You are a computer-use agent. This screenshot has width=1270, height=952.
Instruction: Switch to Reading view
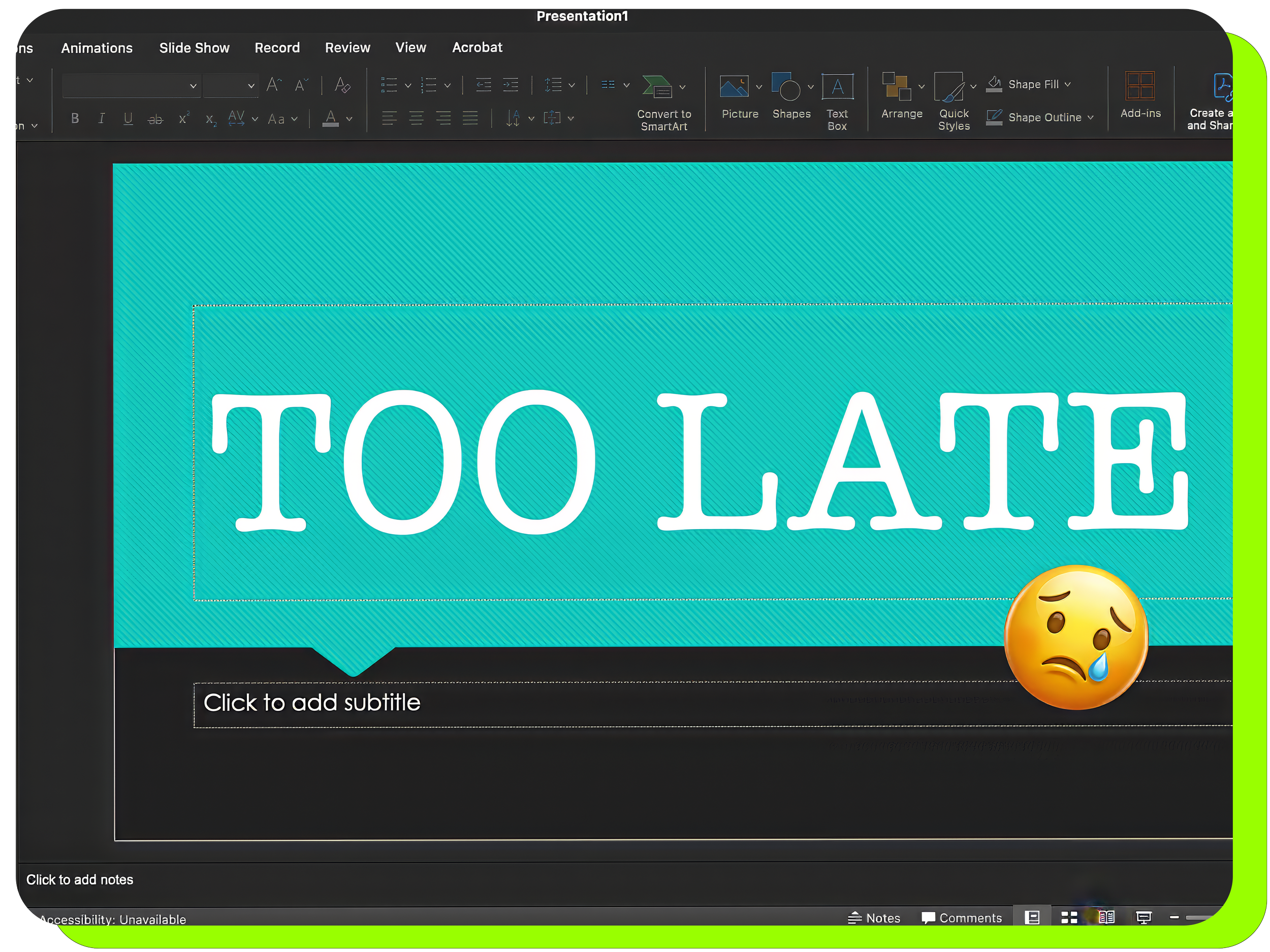(x=1106, y=917)
